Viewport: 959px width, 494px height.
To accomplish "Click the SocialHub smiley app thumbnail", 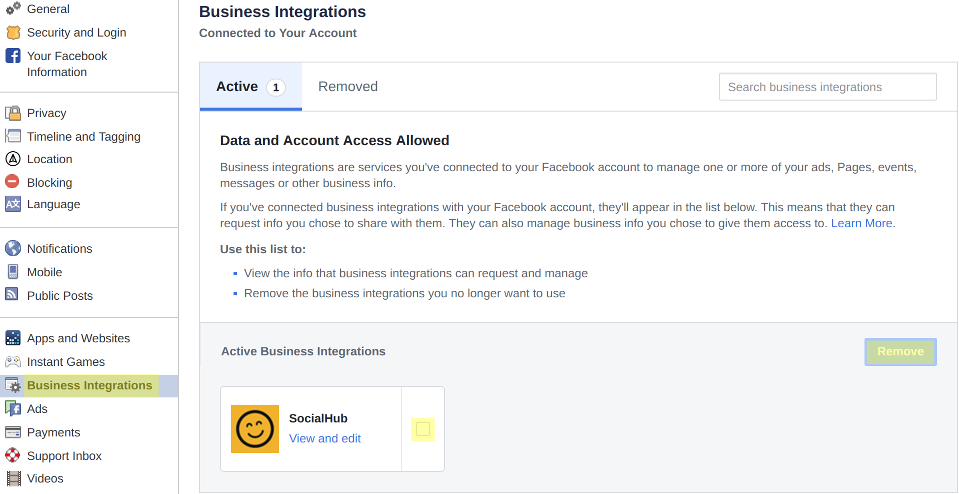I will (x=255, y=429).
